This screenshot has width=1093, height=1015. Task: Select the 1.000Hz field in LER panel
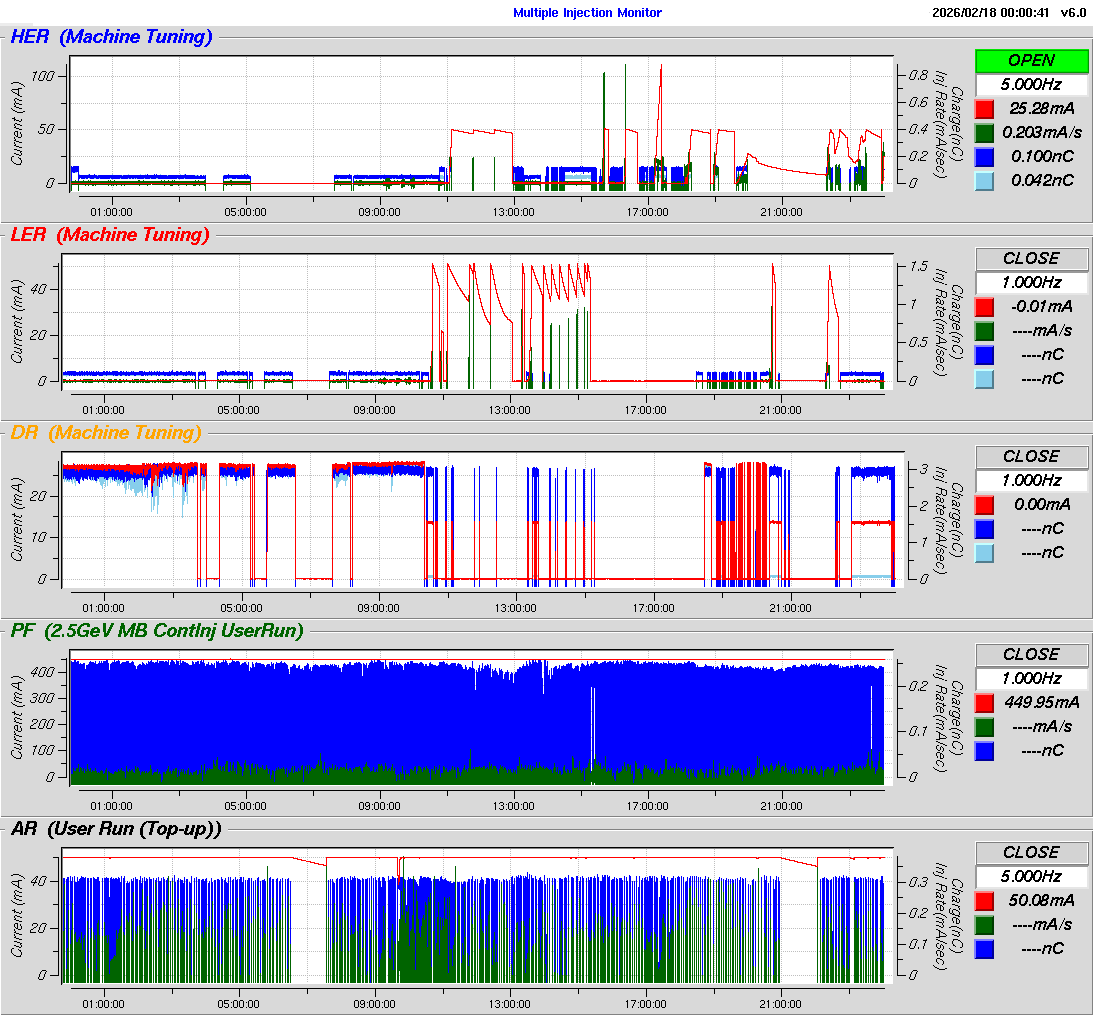pyautogui.click(x=1031, y=282)
